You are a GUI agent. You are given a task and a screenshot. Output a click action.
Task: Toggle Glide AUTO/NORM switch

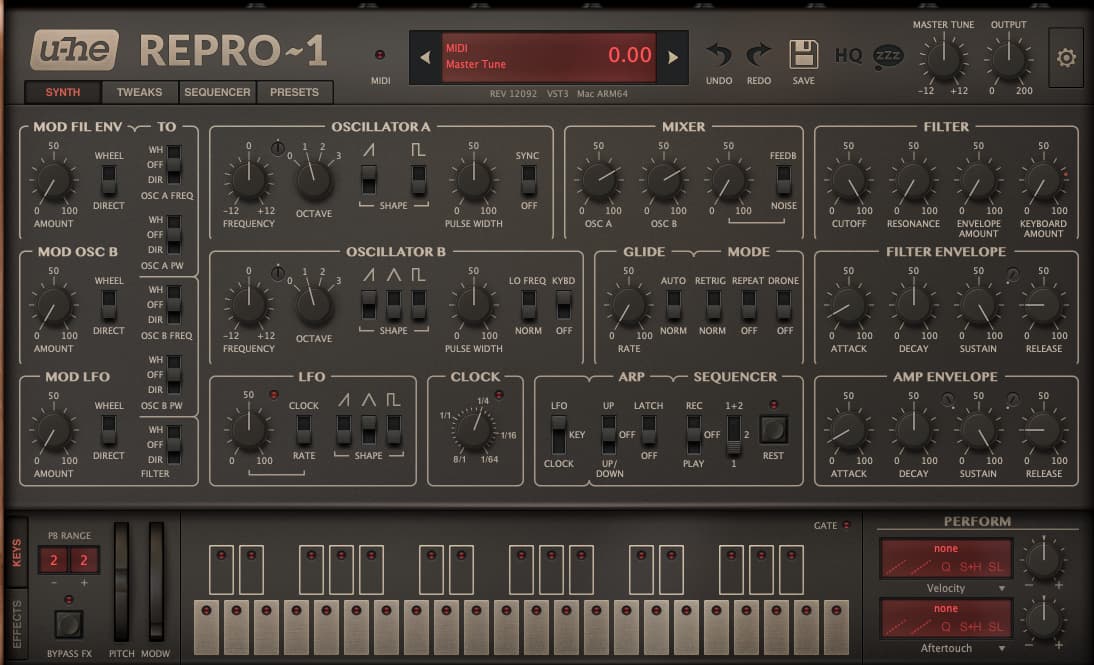coord(673,304)
